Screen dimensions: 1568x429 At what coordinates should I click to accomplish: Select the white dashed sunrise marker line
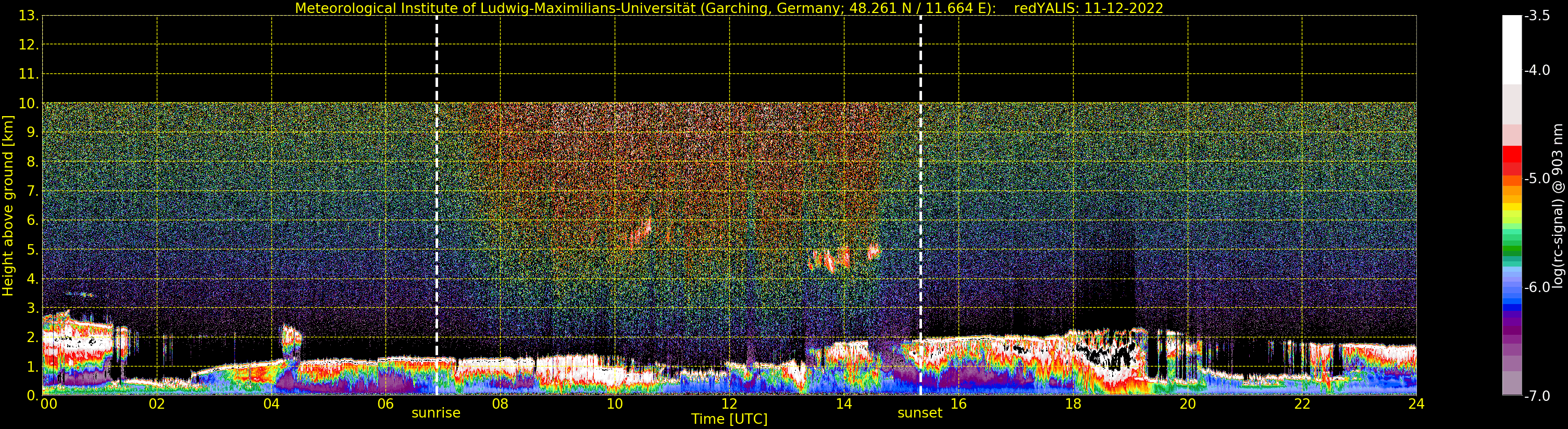[x=437, y=206]
